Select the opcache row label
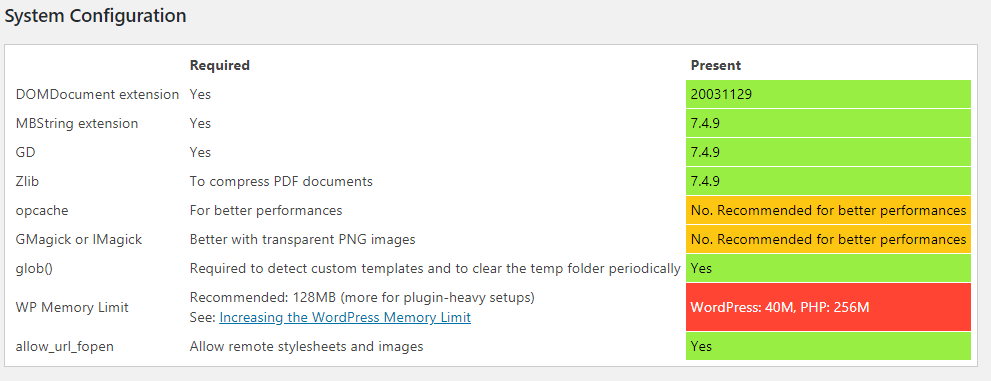 (42, 210)
